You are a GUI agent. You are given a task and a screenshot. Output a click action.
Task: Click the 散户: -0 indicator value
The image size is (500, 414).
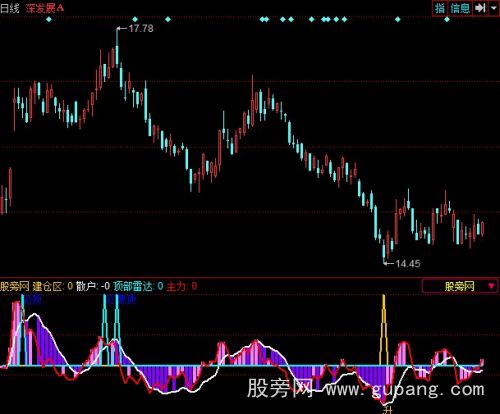(x=93, y=286)
